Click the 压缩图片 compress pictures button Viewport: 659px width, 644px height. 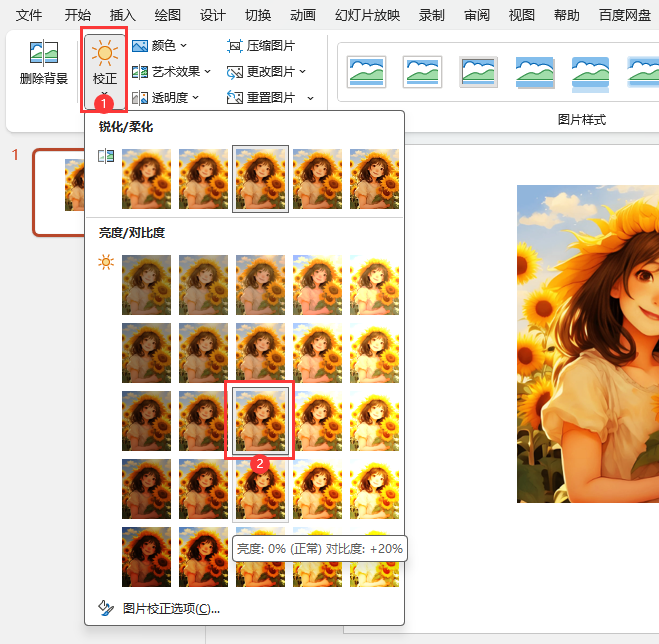pos(261,45)
